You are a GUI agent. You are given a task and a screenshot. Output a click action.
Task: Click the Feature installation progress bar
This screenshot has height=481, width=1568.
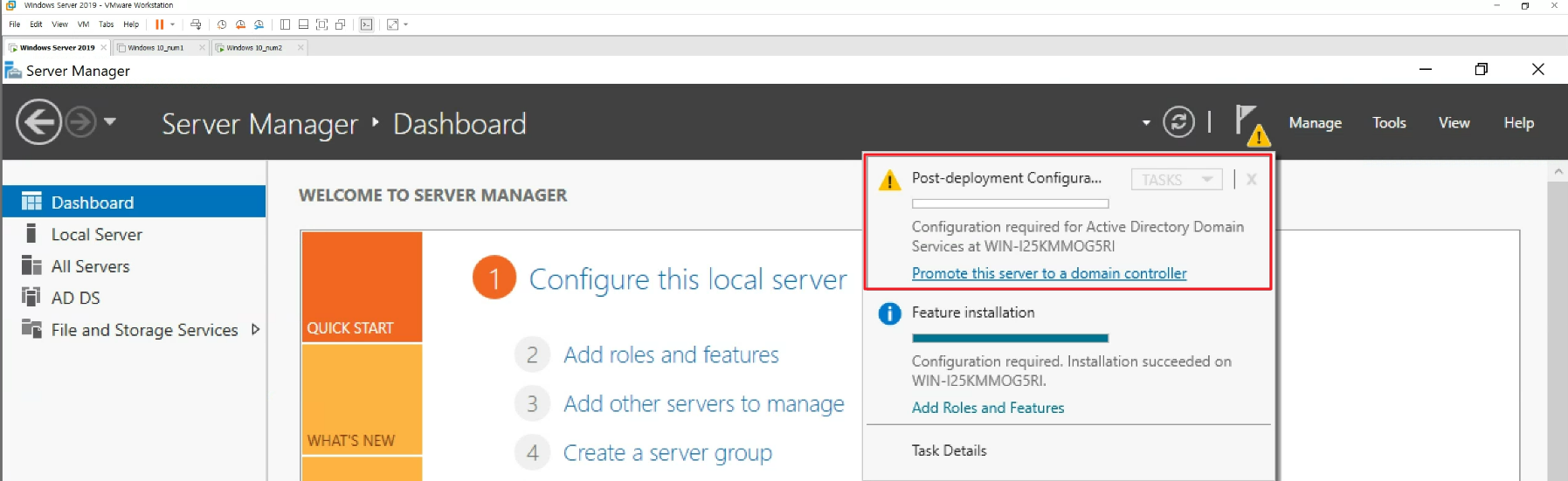click(x=1010, y=338)
